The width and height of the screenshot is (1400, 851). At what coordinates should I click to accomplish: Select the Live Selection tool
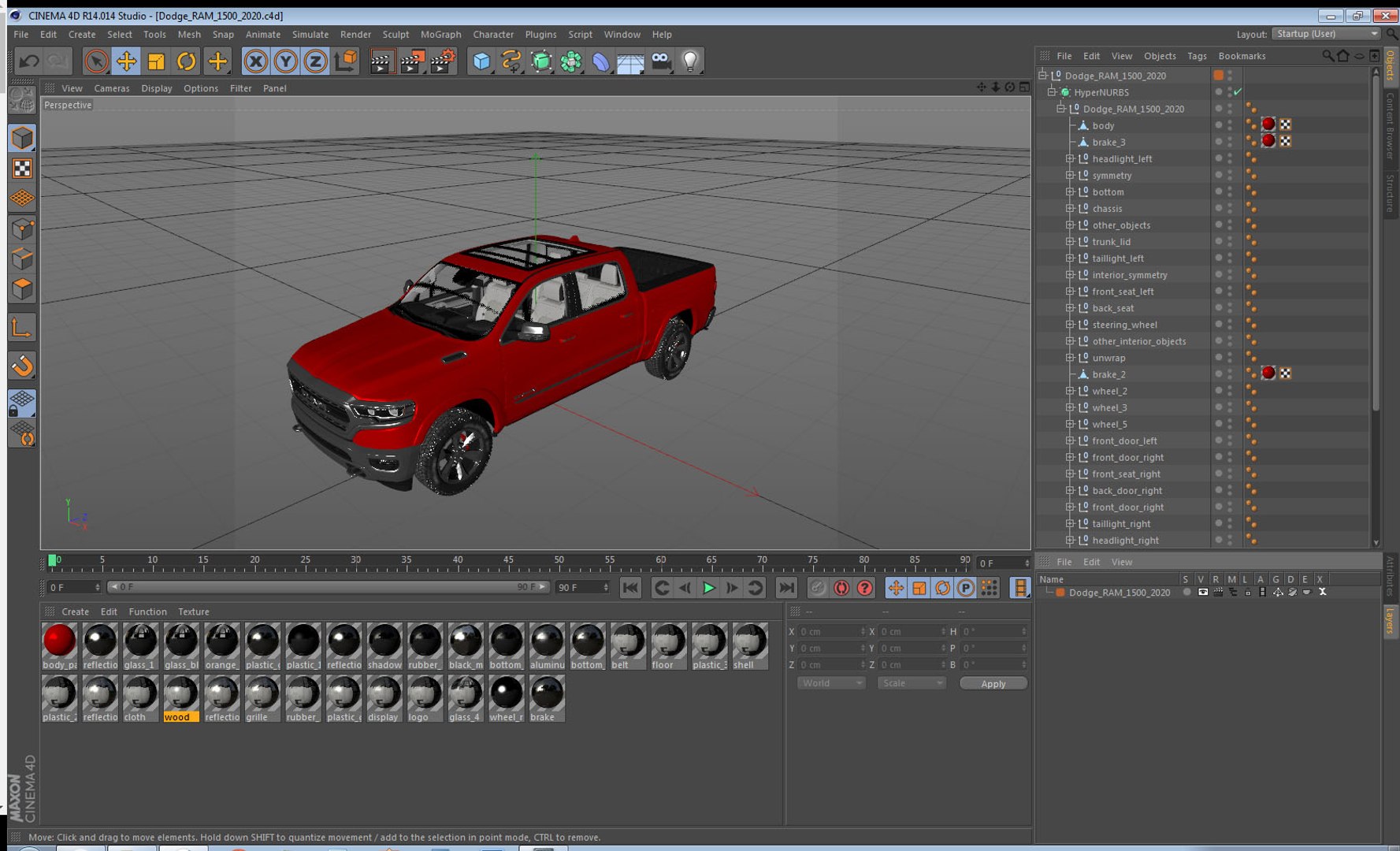point(96,61)
